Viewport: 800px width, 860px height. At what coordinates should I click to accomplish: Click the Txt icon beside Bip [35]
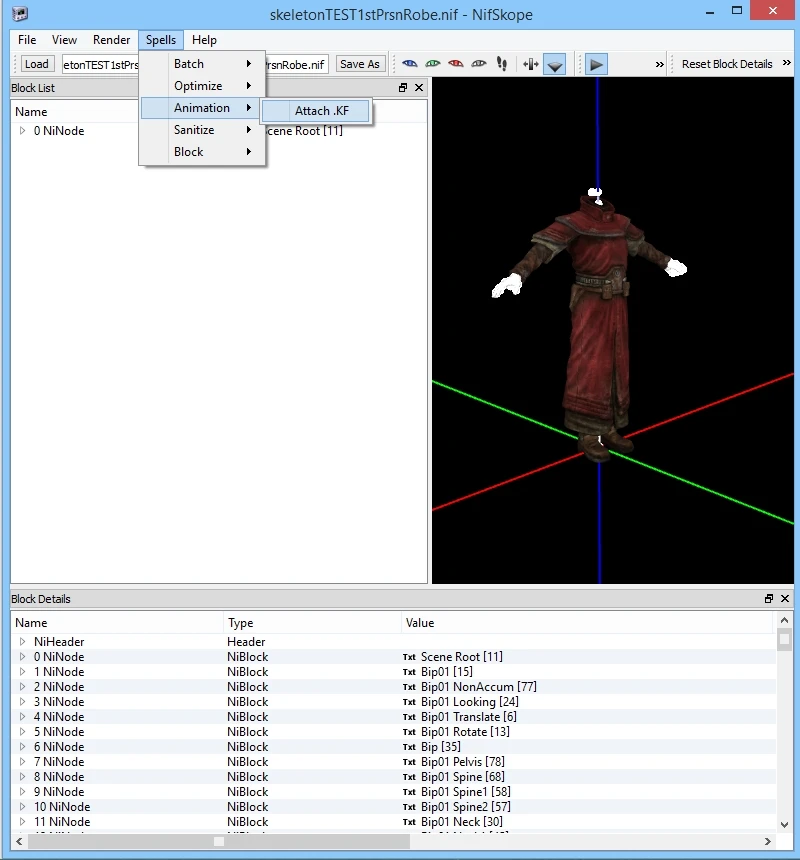click(x=410, y=747)
